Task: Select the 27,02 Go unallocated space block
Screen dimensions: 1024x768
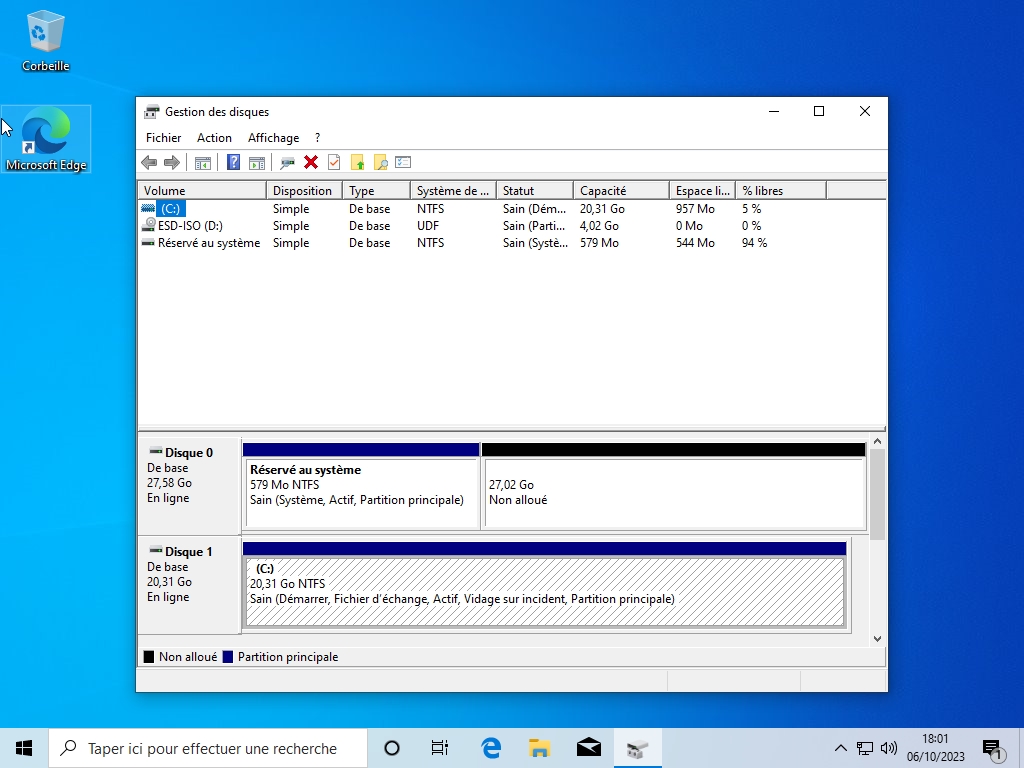Action: click(x=673, y=492)
